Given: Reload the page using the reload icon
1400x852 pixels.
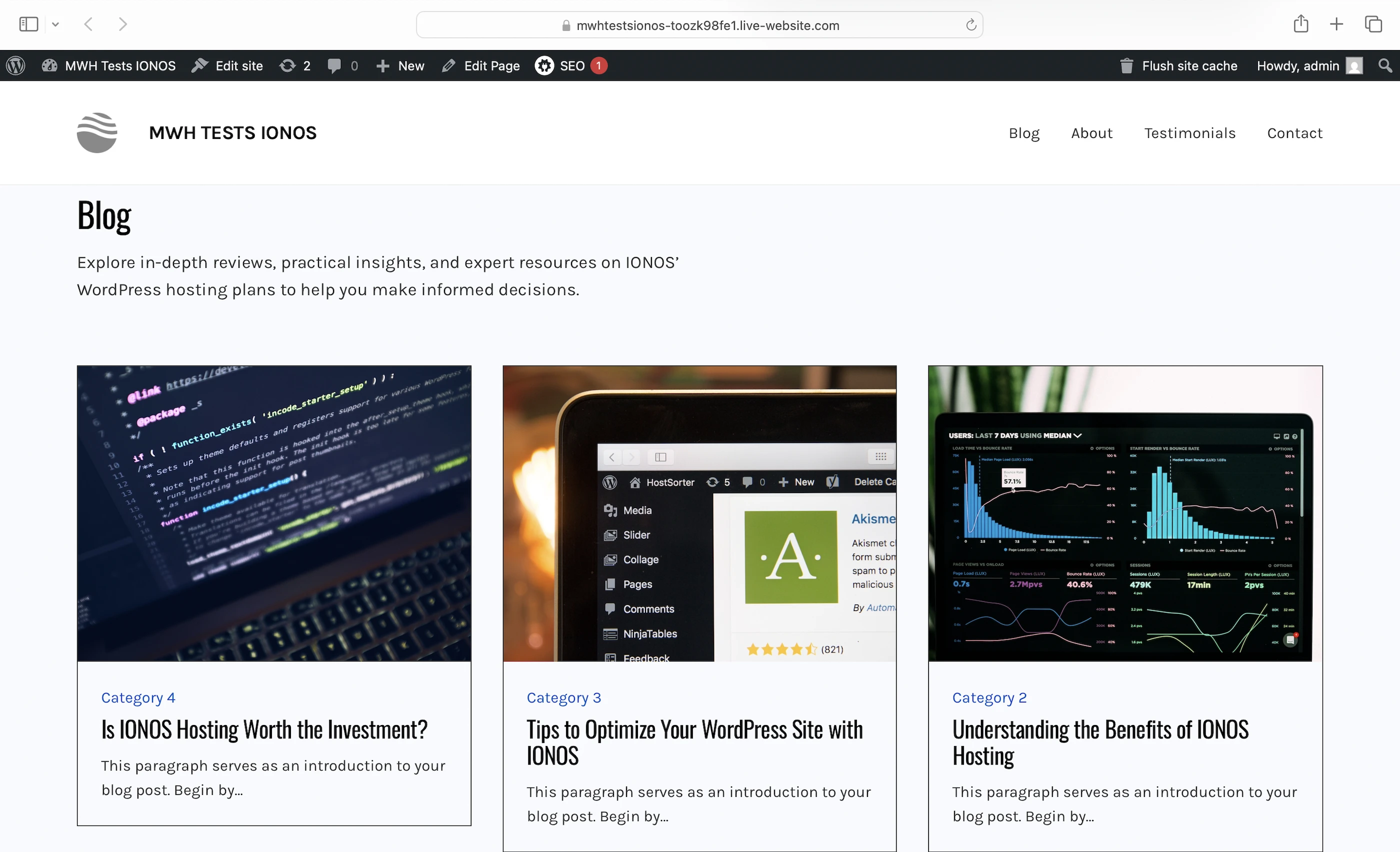Looking at the screenshot, I should click(x=971, y=25).
